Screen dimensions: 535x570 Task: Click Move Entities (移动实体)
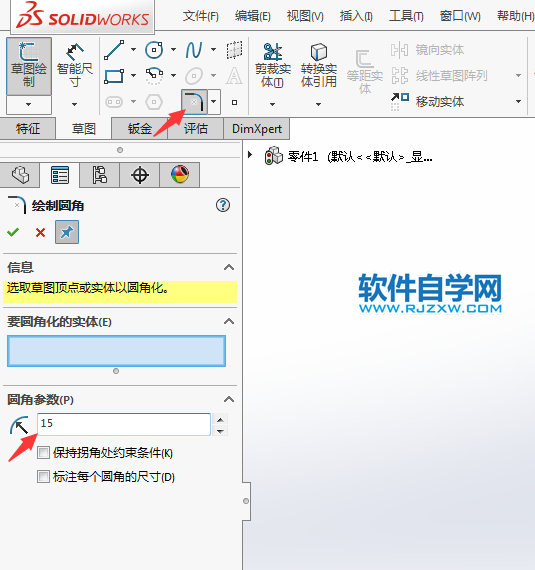[x=427, y=101]
